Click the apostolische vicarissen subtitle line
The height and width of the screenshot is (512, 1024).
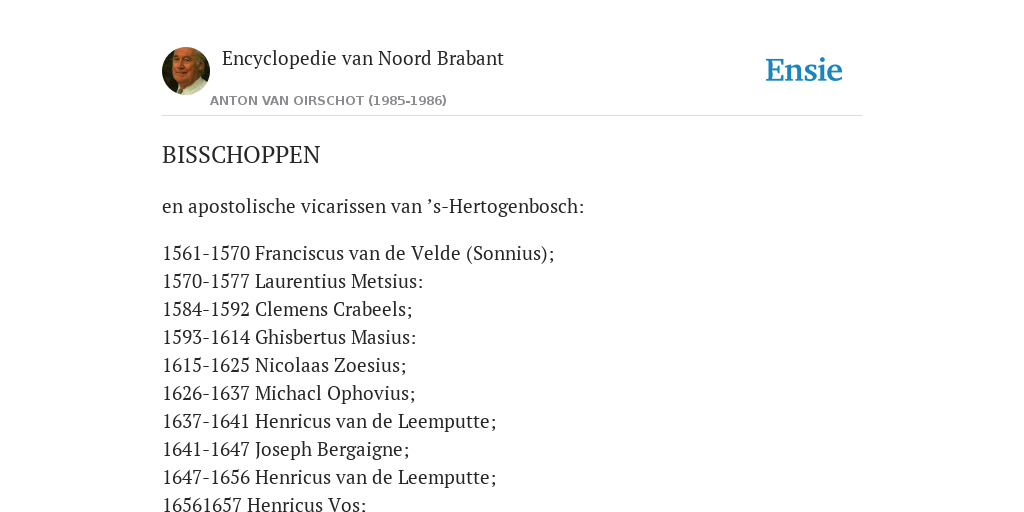[x=373, y=206]
